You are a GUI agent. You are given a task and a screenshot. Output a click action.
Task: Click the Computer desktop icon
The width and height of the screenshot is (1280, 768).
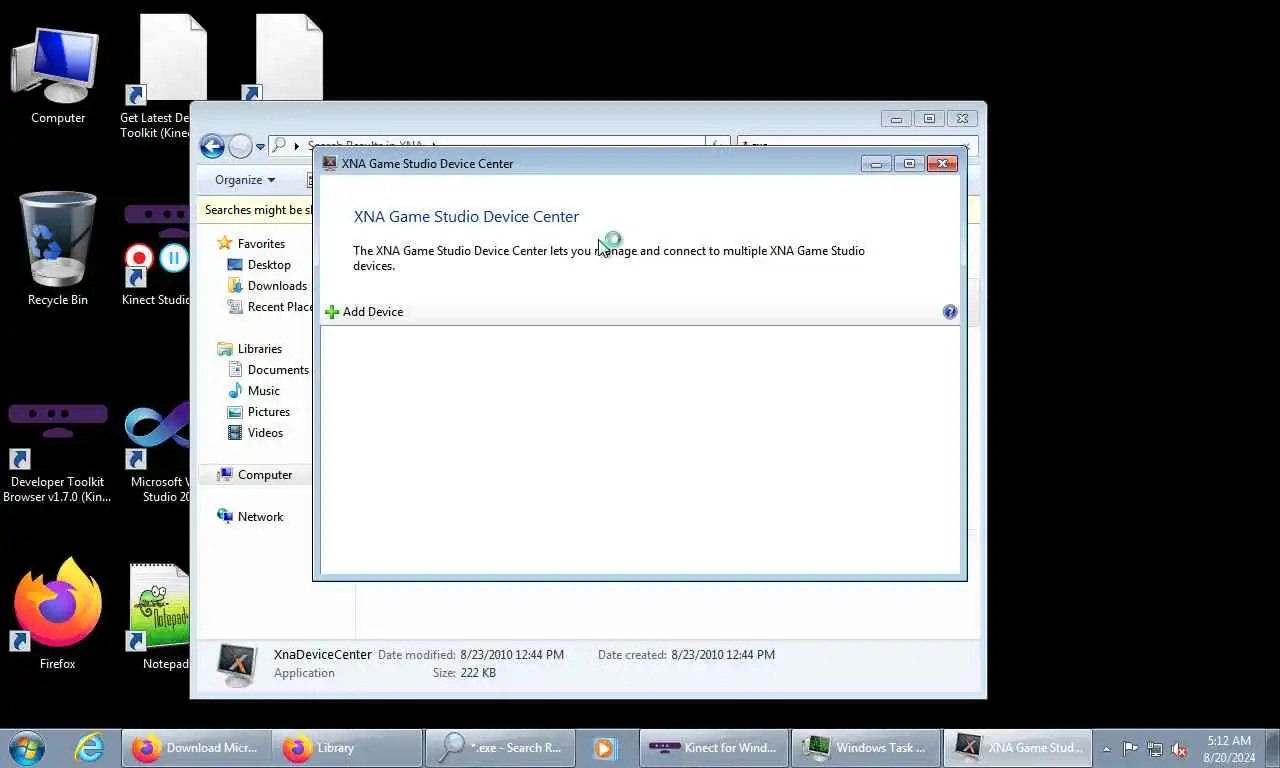pos(57,75)
